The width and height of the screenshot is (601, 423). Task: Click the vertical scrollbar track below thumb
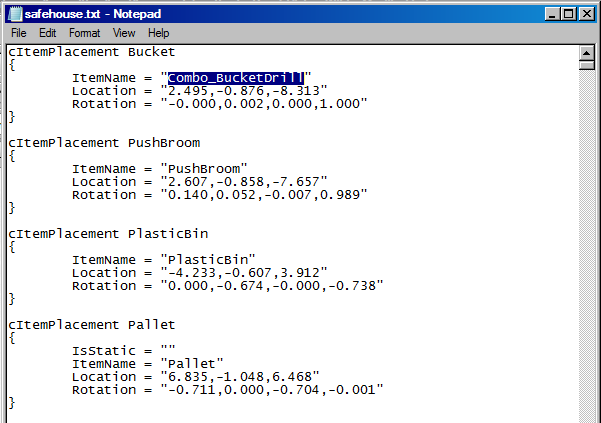point(586,245)
